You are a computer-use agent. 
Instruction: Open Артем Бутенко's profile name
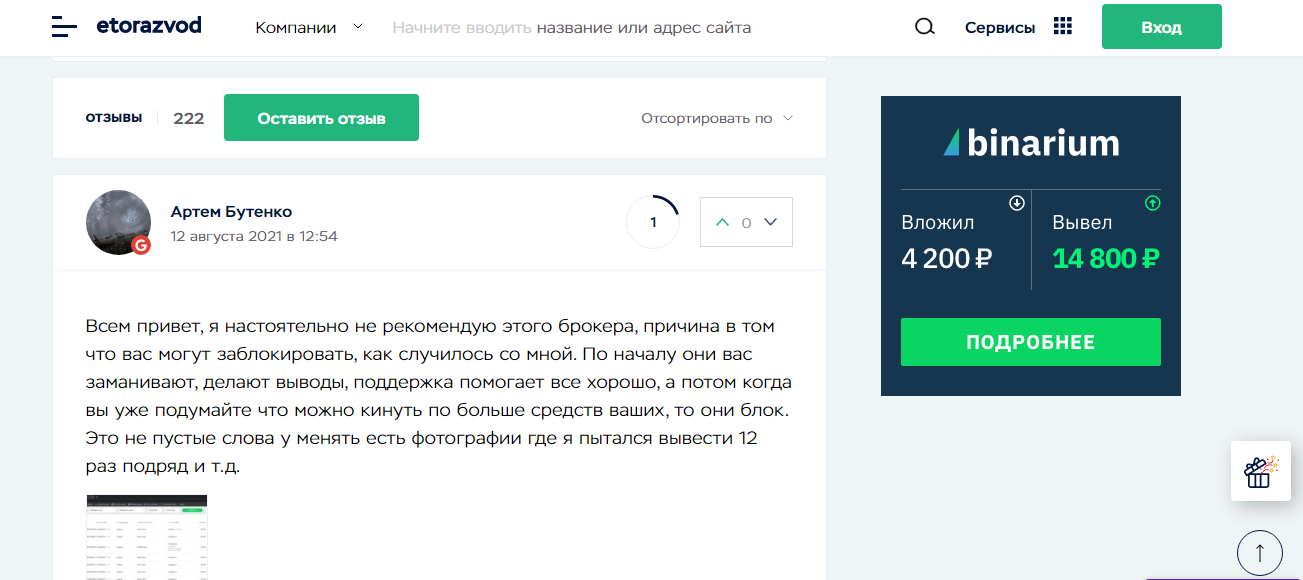232,211
